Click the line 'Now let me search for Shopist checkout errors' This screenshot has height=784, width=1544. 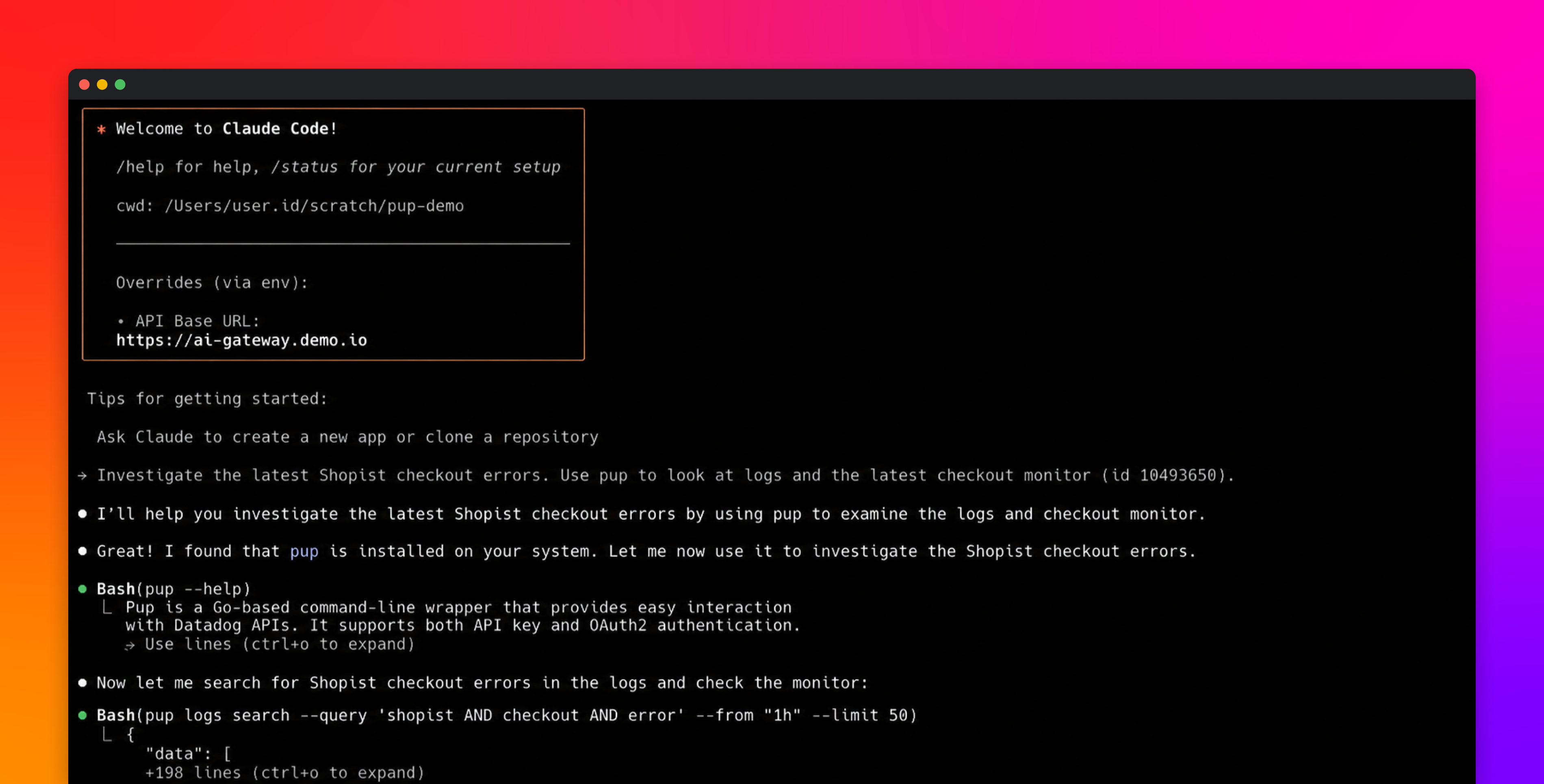coord(483,683)
